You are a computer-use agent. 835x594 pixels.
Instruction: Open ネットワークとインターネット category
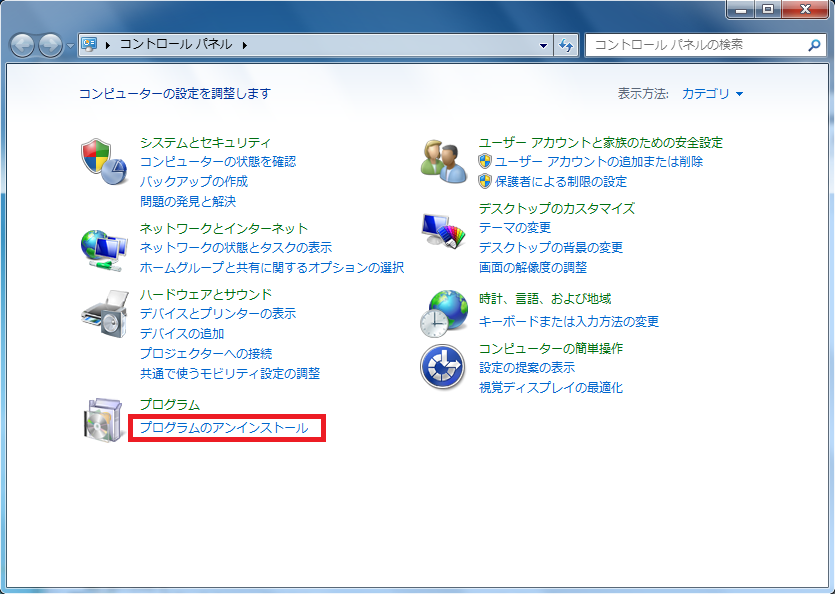224,228
